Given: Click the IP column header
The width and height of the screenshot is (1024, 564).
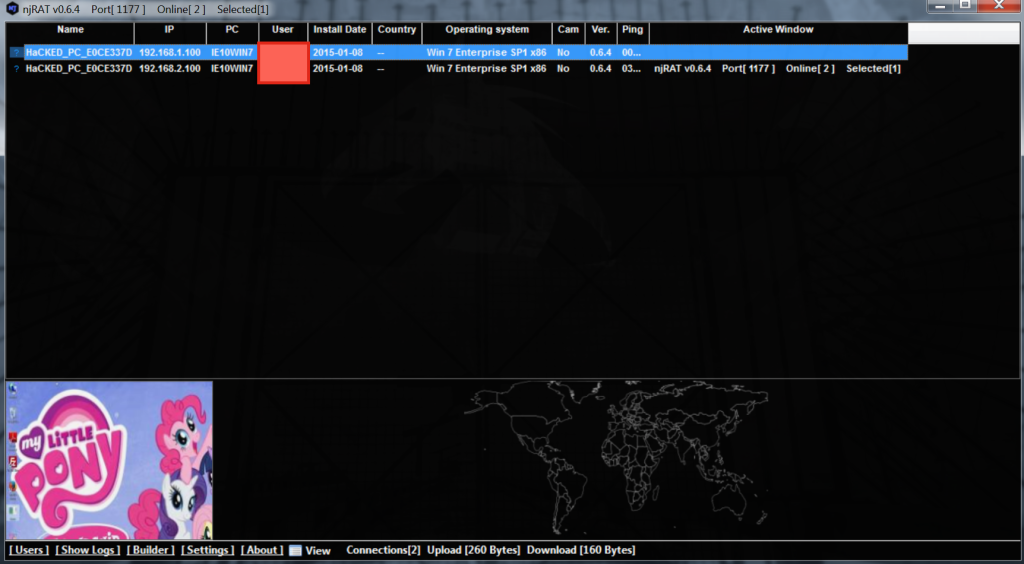Looking at the screenshot, I should 169,30.
